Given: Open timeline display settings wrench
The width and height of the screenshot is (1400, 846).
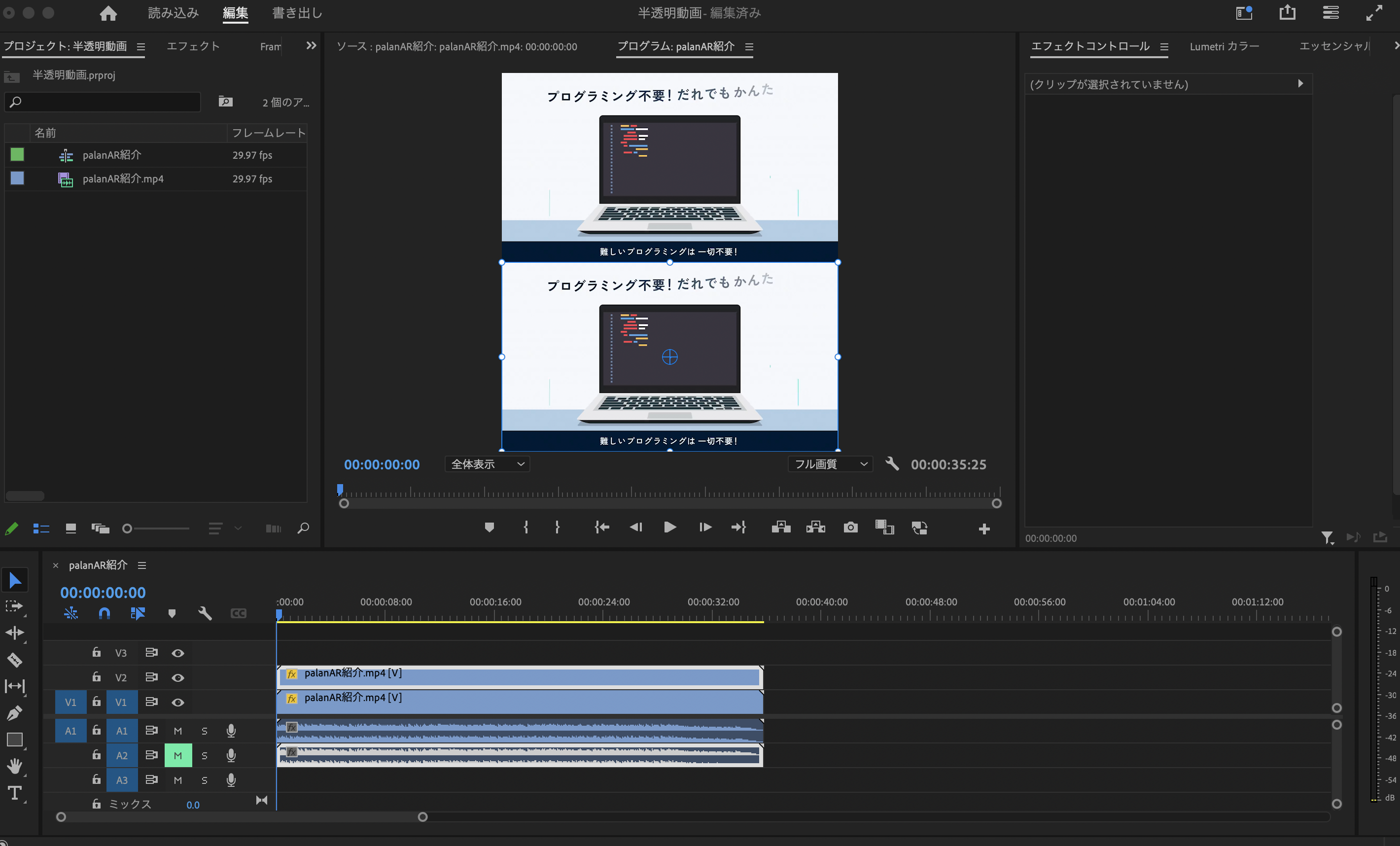Looking at the screenshot, I should coord(205,614).
